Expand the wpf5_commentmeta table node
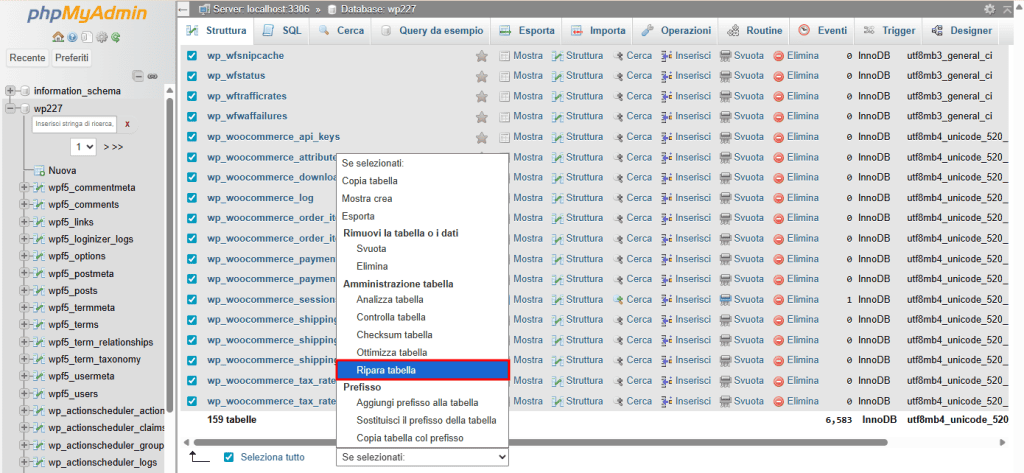The width and height of the screenshot is (1024, 473). 24,188
